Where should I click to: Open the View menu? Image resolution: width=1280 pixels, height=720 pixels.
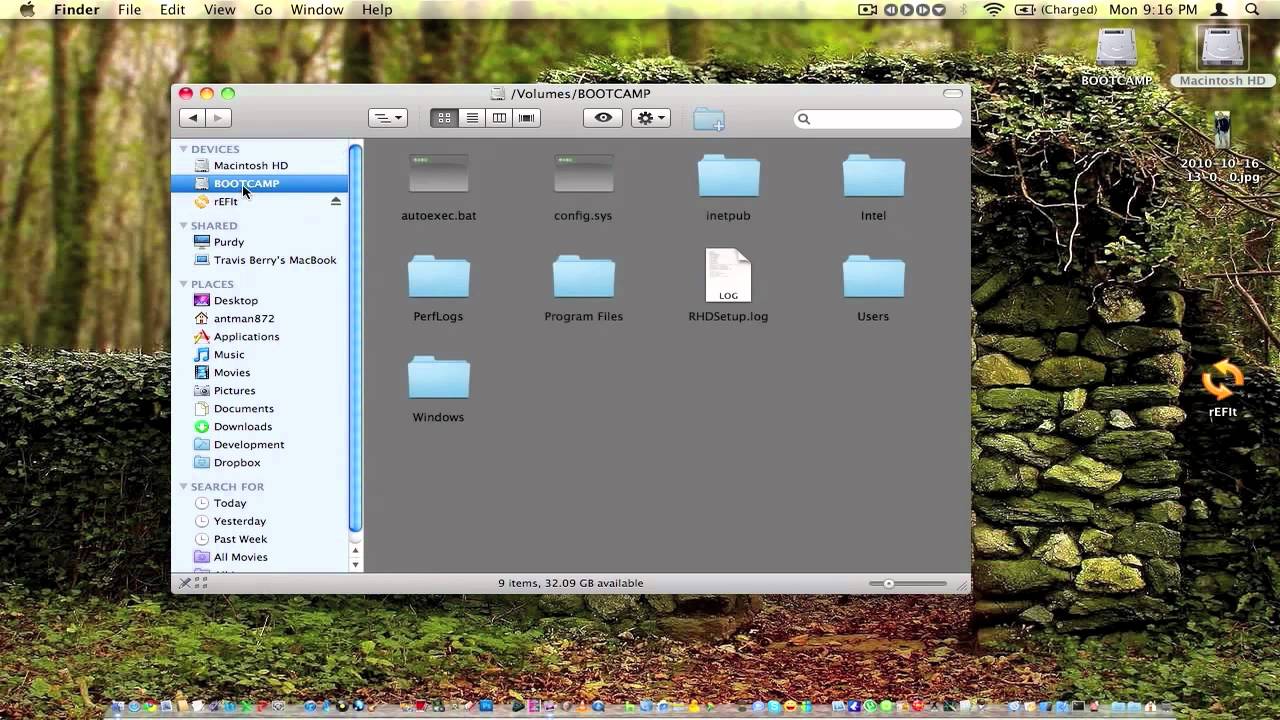(219, 10)
